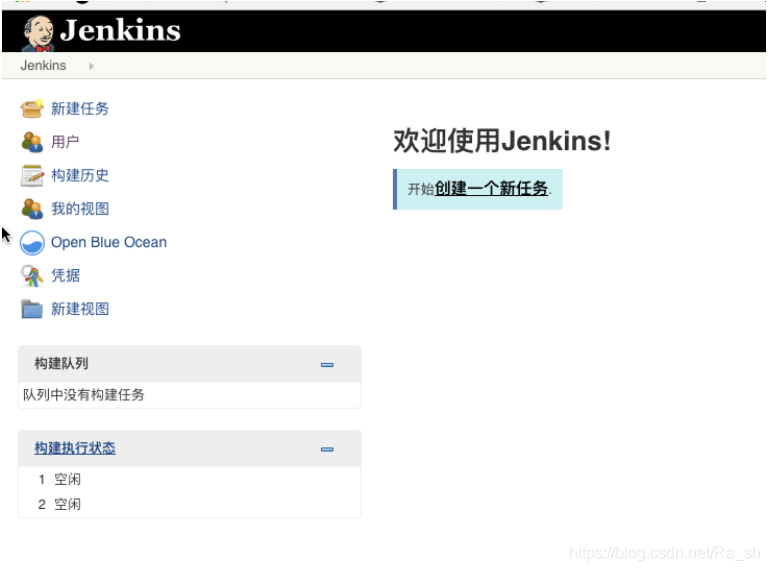
Task: Open the 新建视图 link
Action: (80, 309)
